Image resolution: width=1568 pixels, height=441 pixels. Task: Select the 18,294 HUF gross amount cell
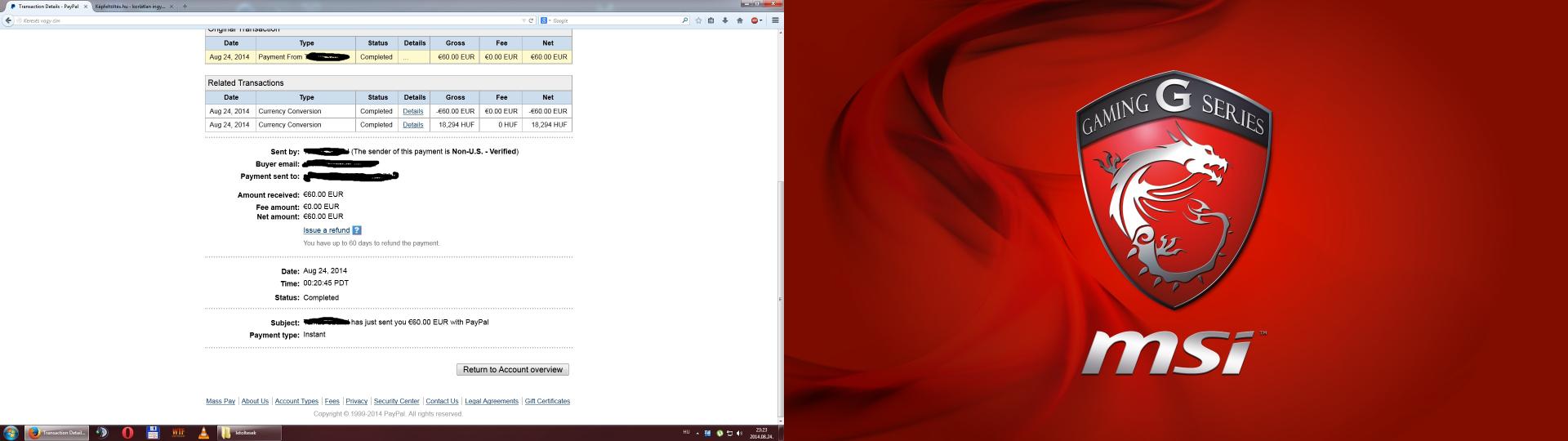pyautogui.click(x=456, y=125)
